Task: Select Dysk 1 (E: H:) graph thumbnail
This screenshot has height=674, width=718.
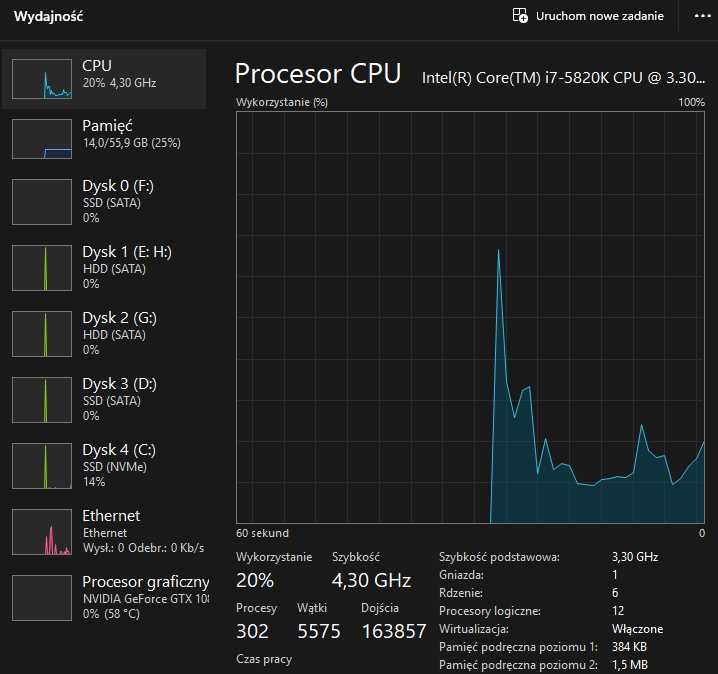Action: point(42,270)
